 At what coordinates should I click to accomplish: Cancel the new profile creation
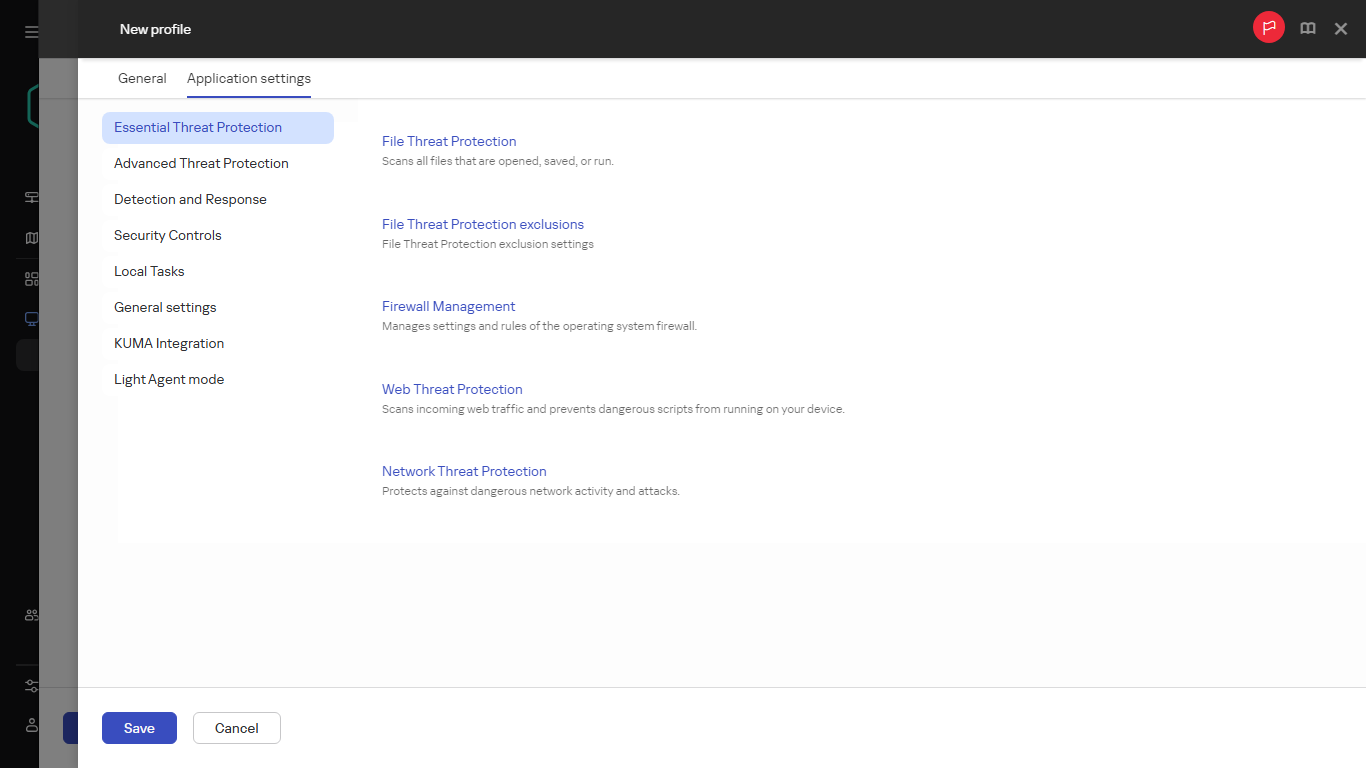point(236,728)
